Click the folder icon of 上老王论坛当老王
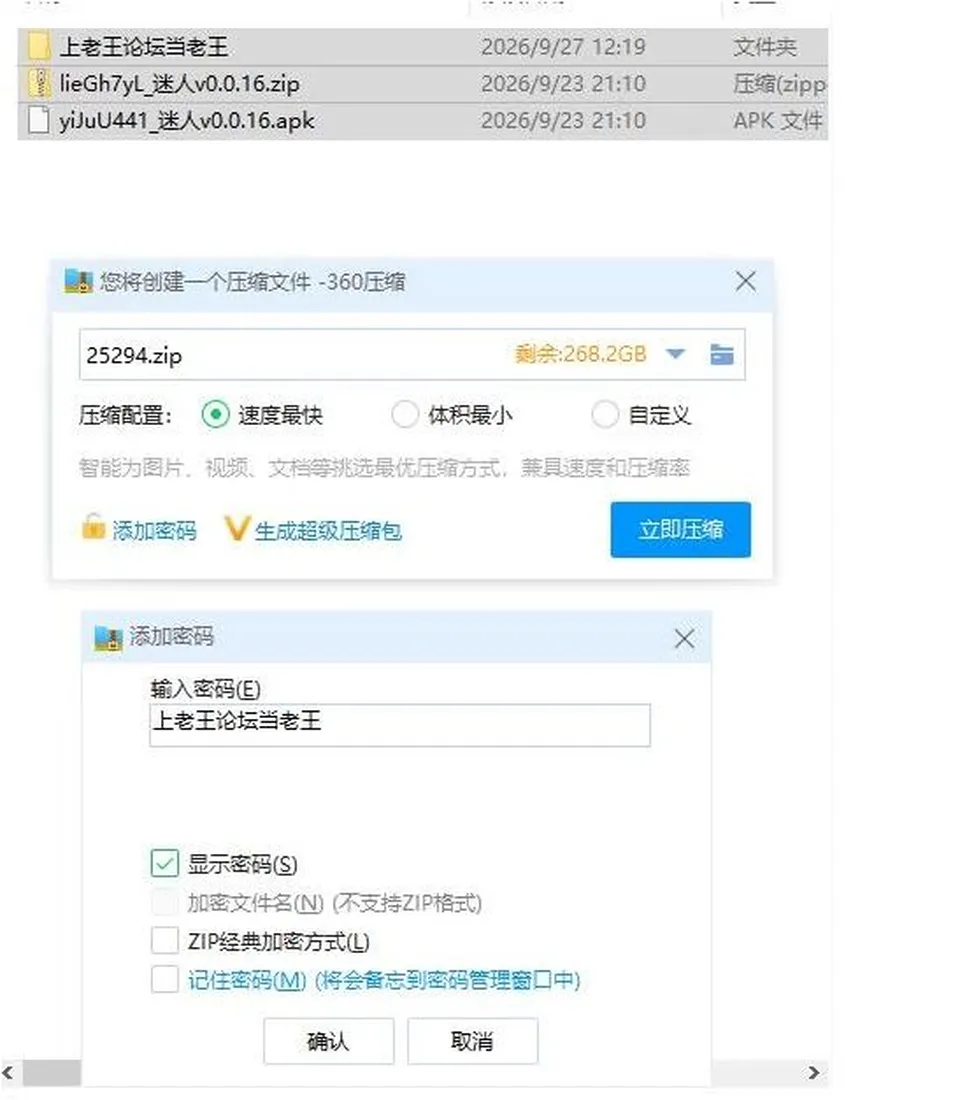This screenshot has height=1100, width=960. (39, 46)
